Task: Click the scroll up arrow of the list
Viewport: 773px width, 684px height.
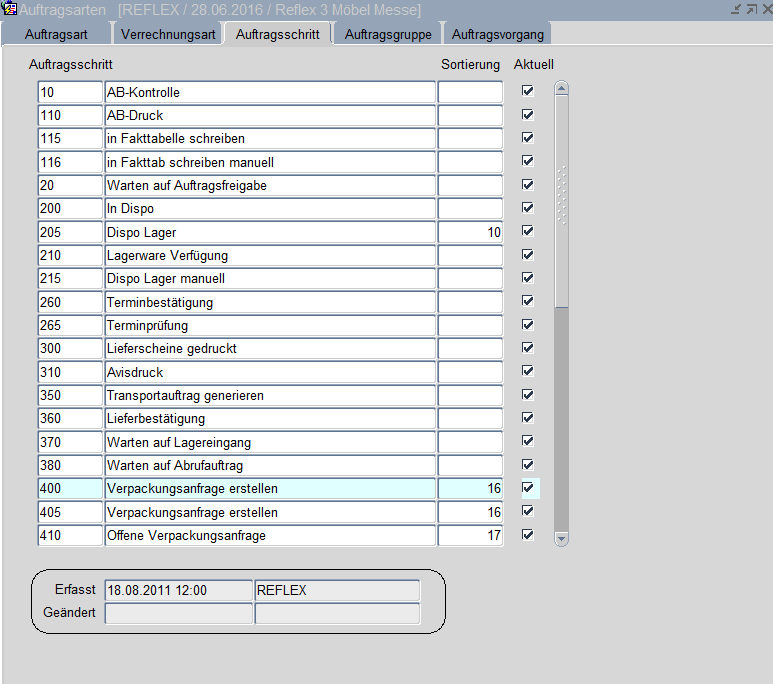Action: pos(561,89)
